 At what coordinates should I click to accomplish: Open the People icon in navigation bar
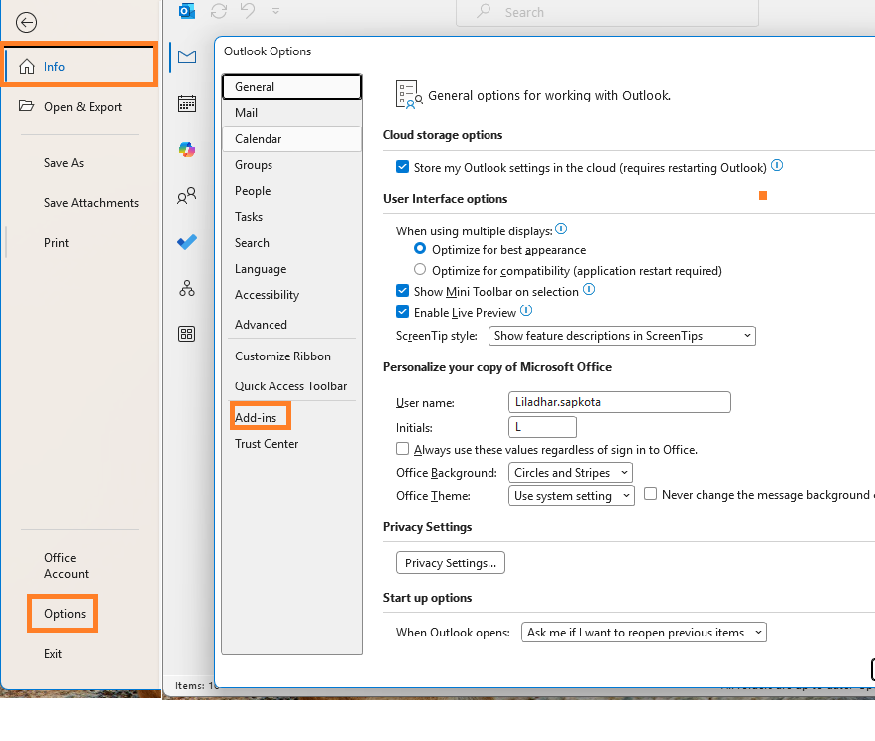point(187,195)
